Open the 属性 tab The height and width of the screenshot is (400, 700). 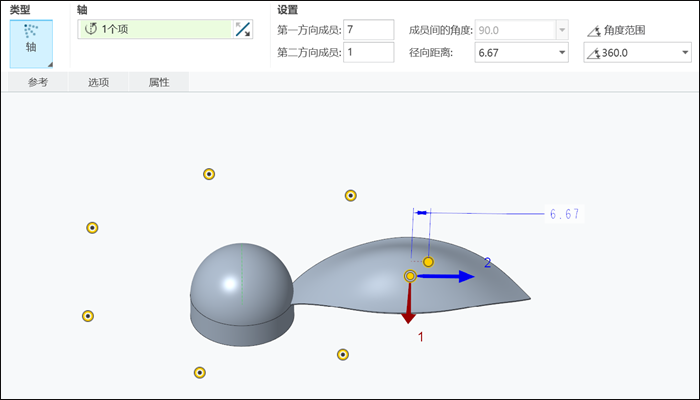[x=159, y=82]
